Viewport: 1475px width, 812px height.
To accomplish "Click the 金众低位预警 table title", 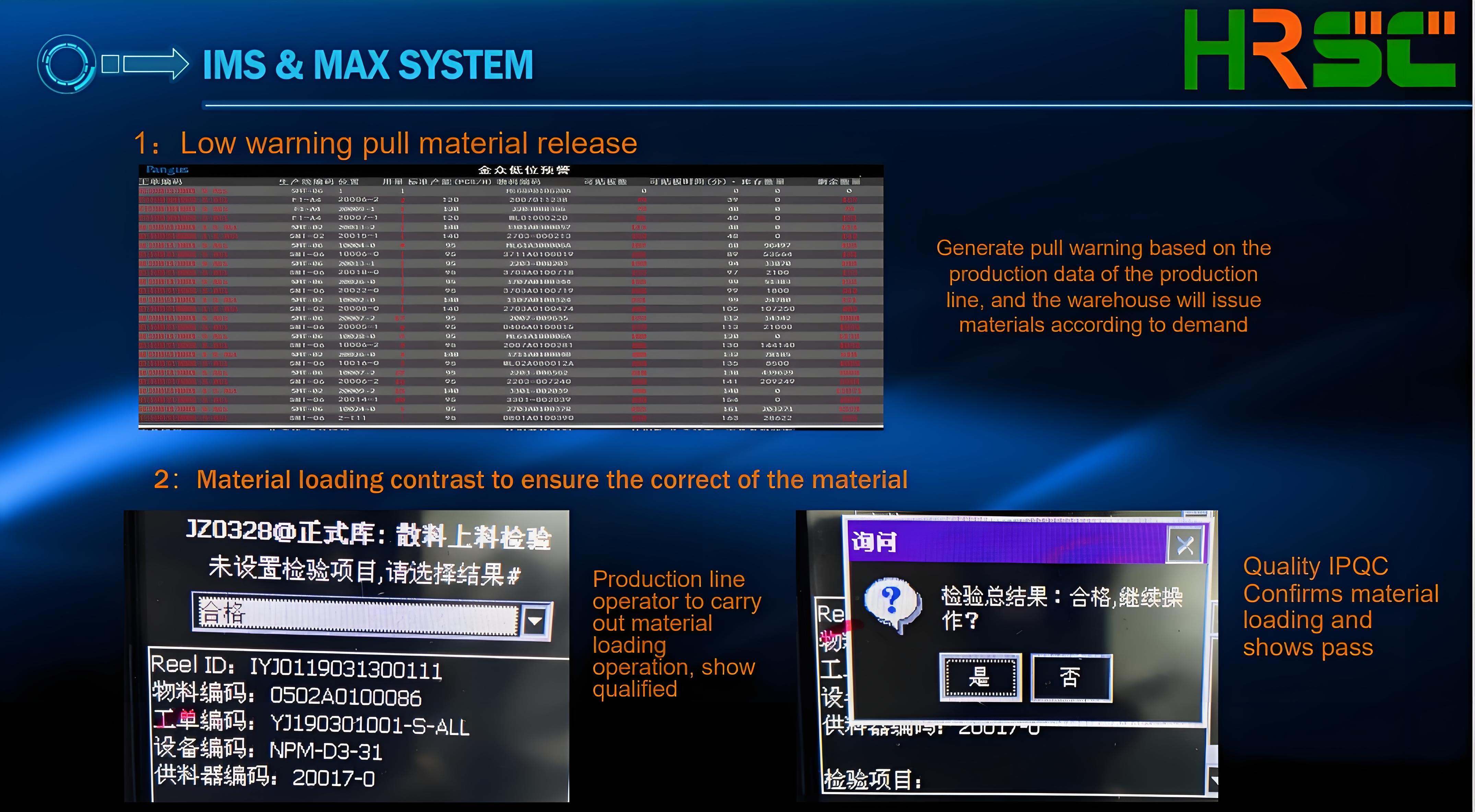I will (x=524, y=169).
